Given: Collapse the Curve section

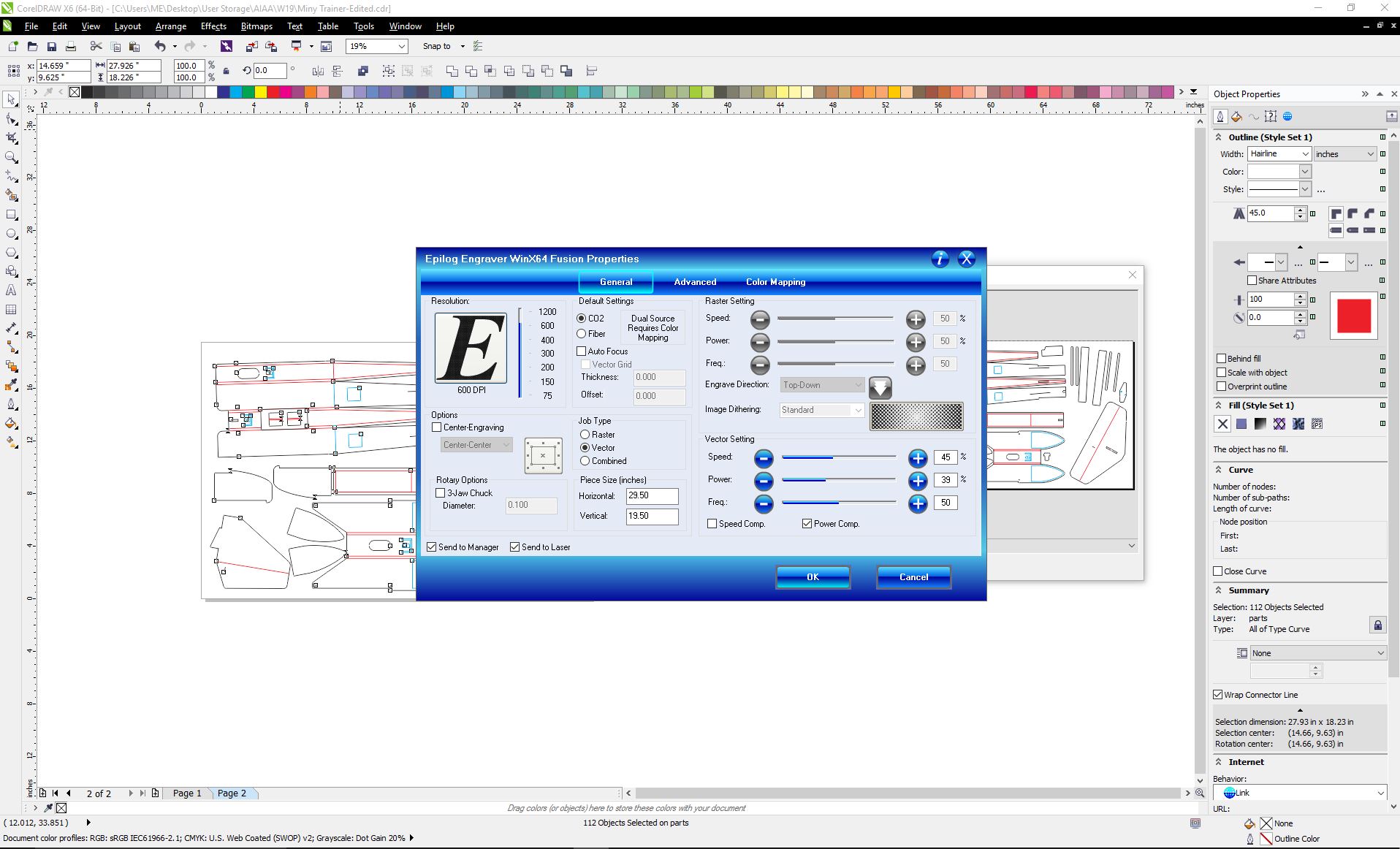Looking at the screenshot, I should (1218, 470).
